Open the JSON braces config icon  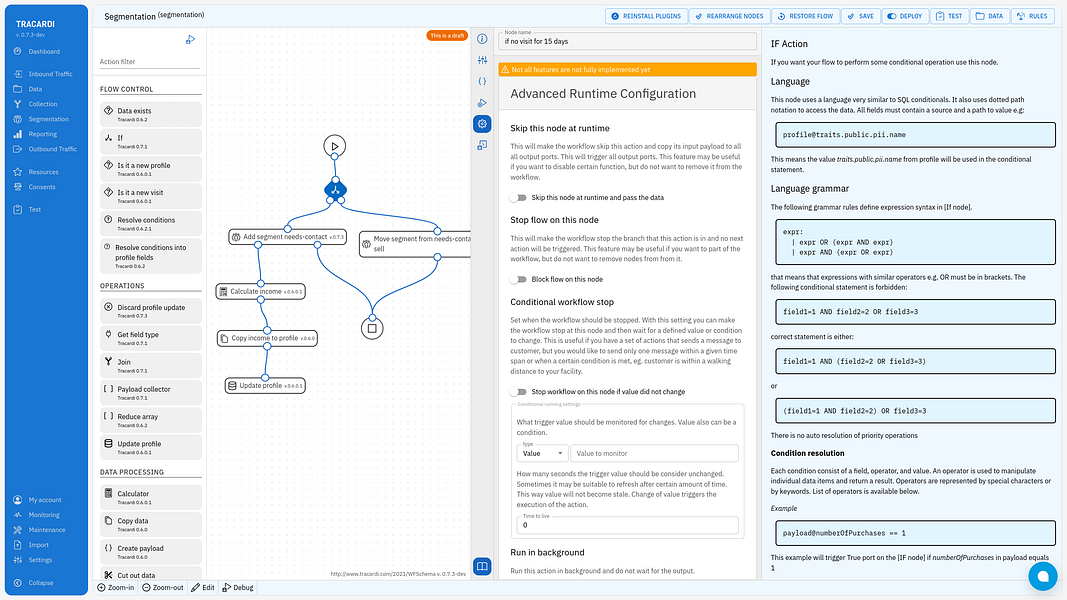482,81
